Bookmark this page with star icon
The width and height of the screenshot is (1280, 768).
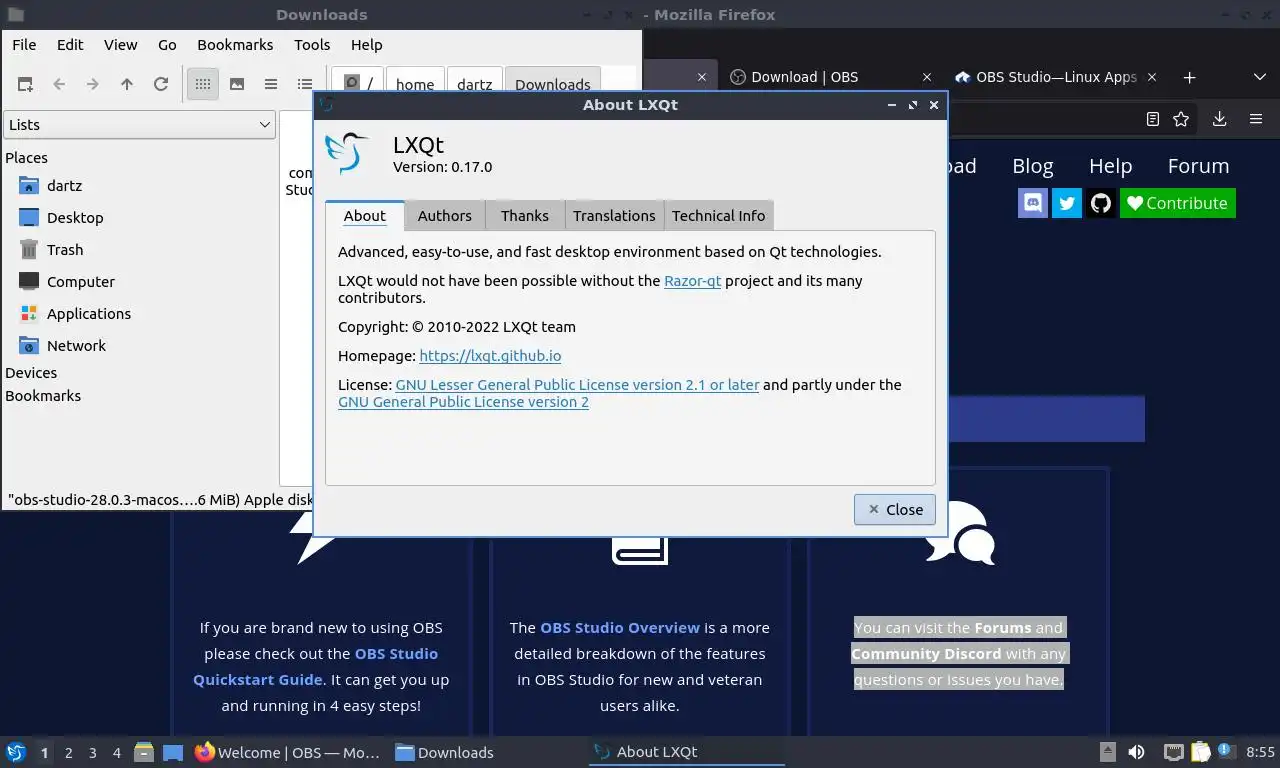click(1181, 119)
